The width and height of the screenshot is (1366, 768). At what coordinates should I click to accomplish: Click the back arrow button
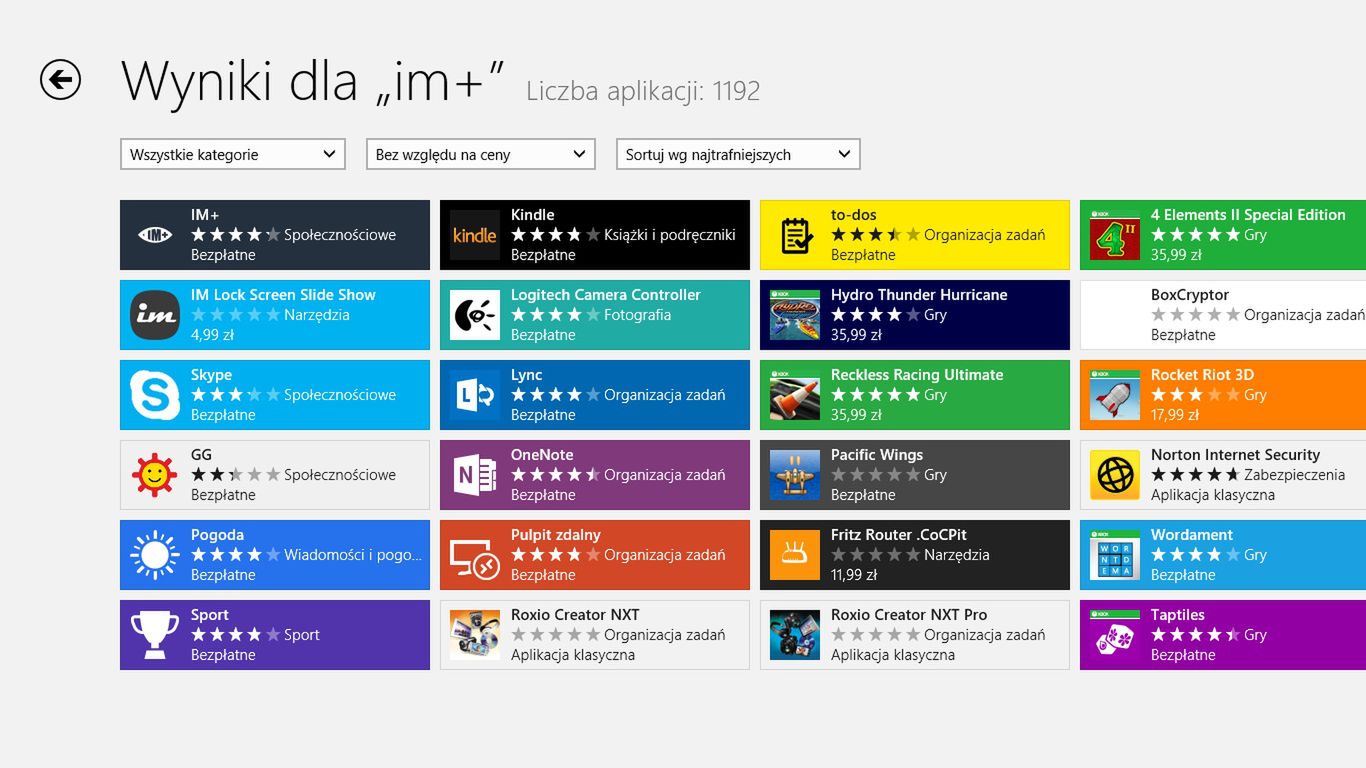(x=60, y=80)
